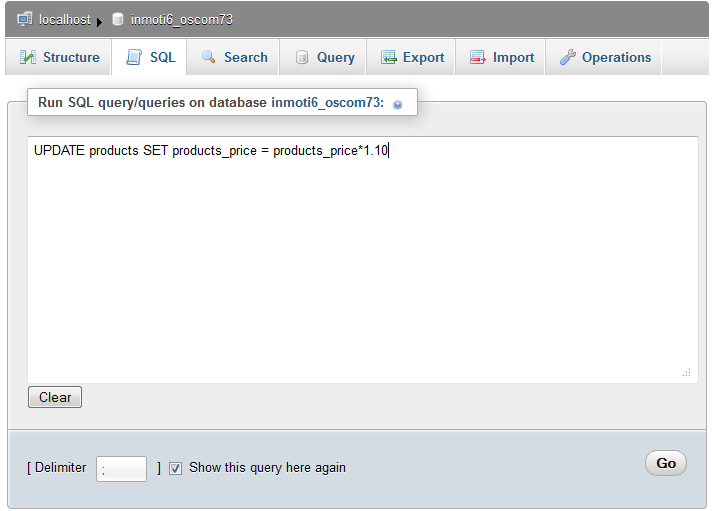The width and height of the screenshot is (713, 511).
Task: Click the Structure tab icon
Action: (x=28, y=58)
